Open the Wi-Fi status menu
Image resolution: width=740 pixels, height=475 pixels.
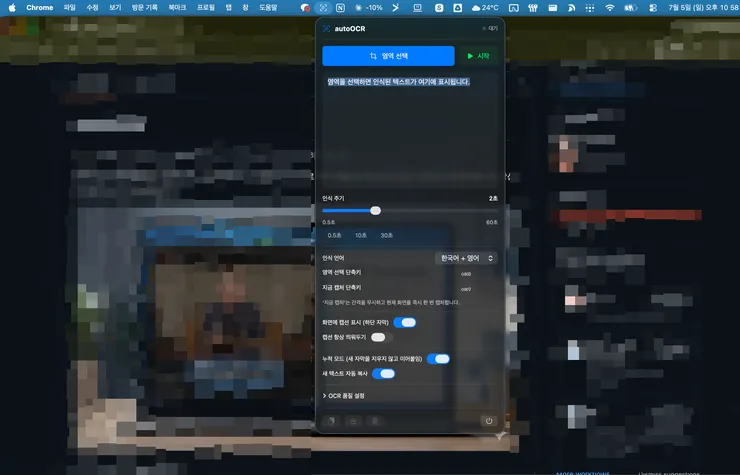[610, 8]
